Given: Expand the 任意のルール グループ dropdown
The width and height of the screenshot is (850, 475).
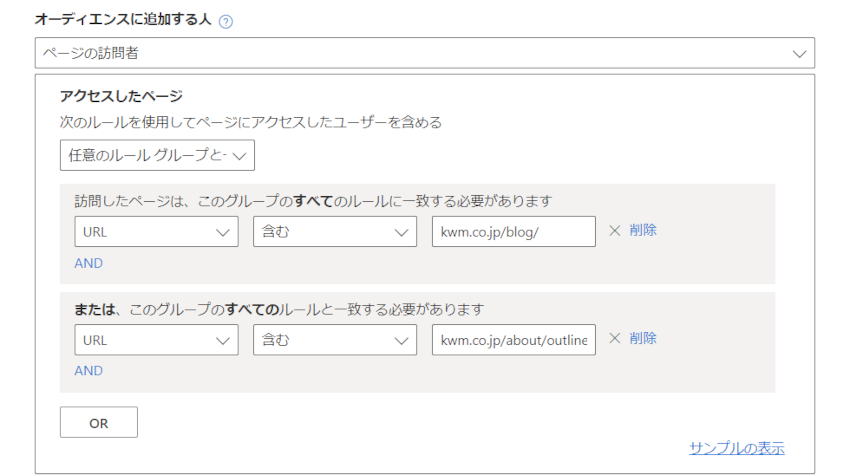Looking at the screenshot, I should (x=157, y=156).
